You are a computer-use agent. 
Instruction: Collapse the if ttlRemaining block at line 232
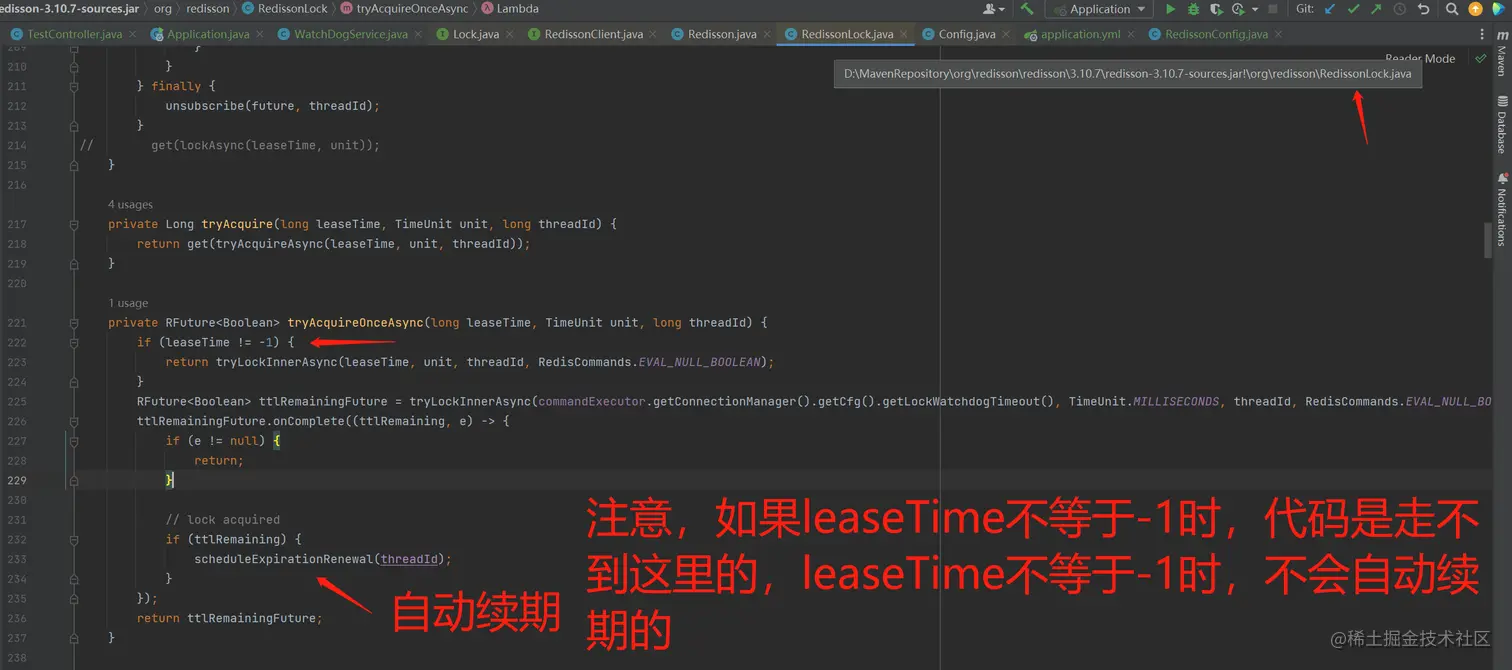pyautogui.click(x=74, y=539)
